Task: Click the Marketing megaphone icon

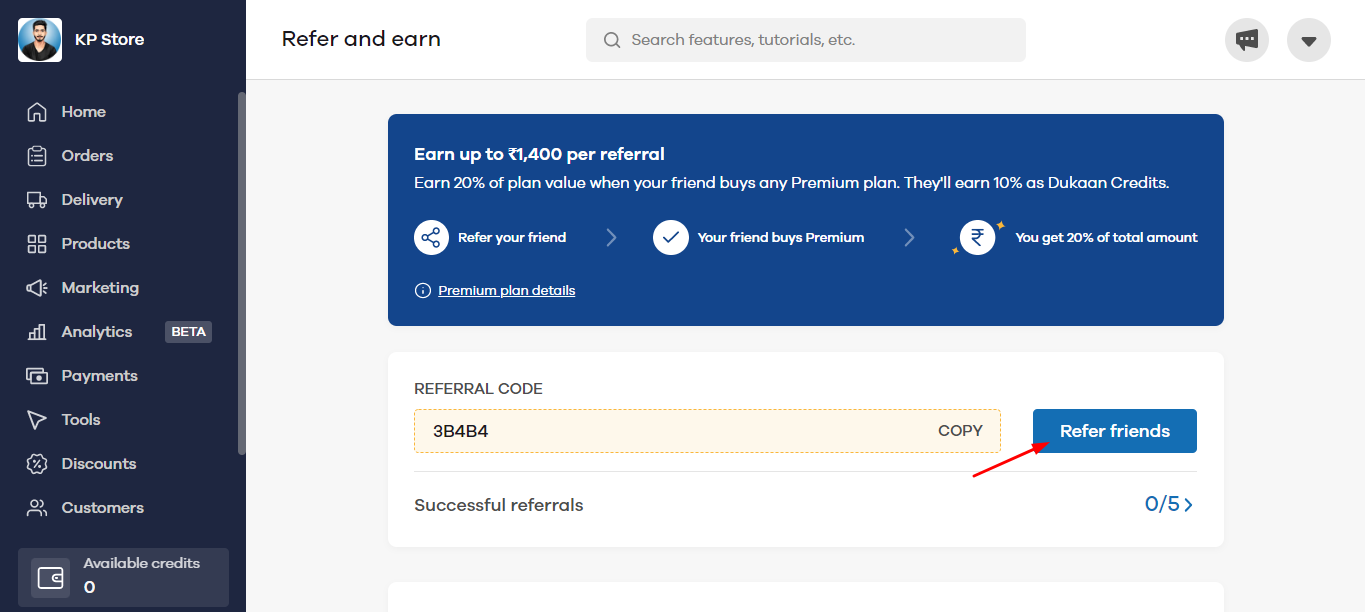Action: [37, 288]
